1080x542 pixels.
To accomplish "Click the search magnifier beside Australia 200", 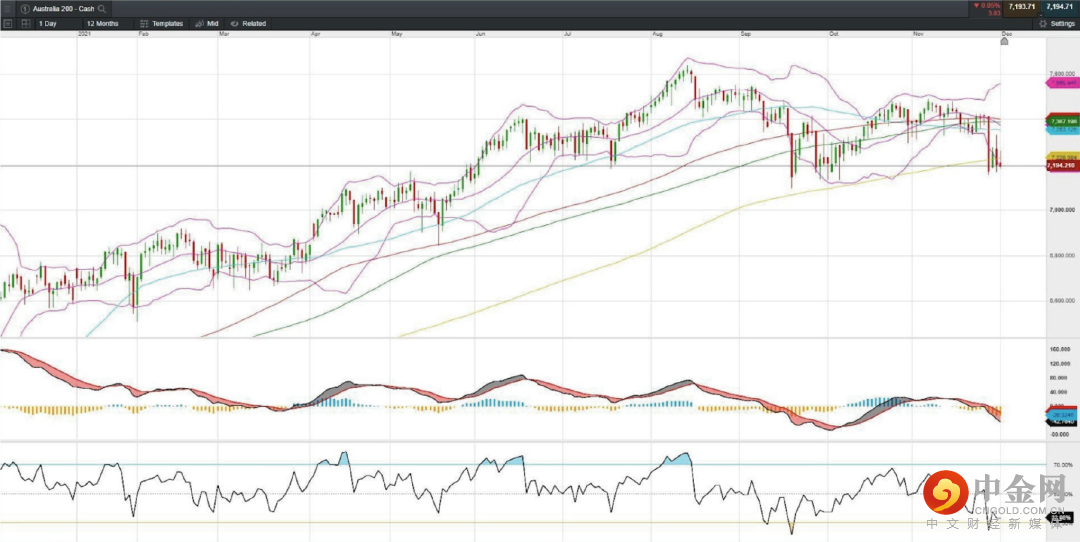I will [x=102, y=8].
